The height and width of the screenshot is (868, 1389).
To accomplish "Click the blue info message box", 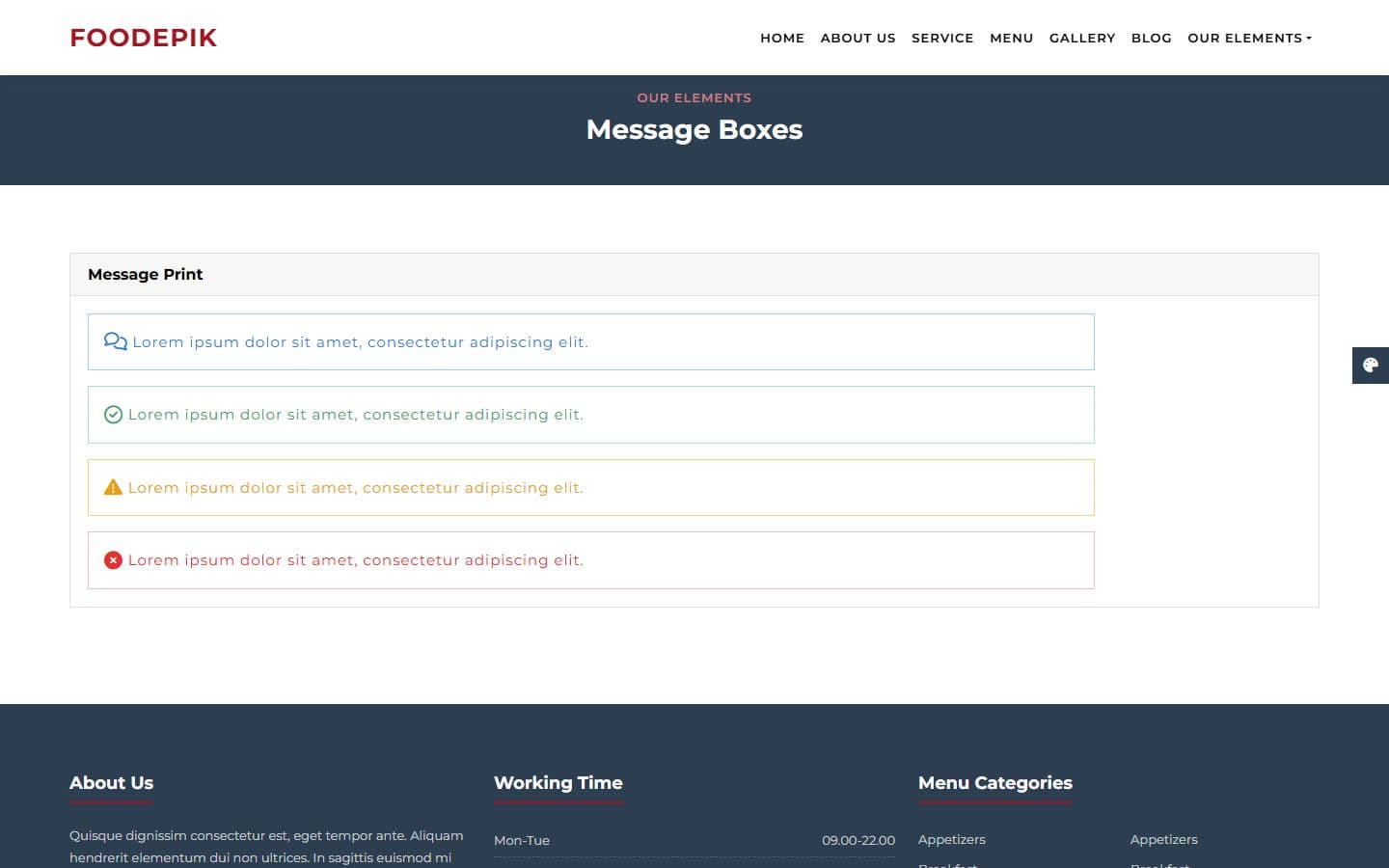I will [x=591, y=341].
